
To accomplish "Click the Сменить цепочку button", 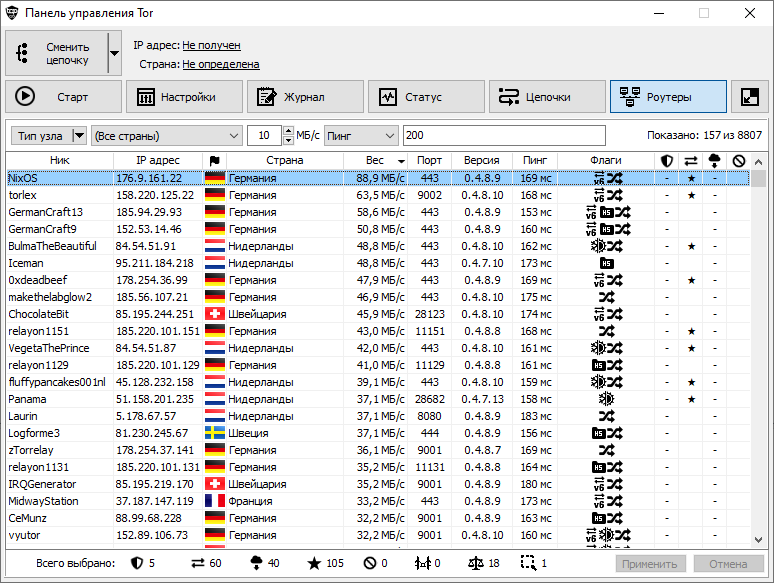I will point(56,53).
